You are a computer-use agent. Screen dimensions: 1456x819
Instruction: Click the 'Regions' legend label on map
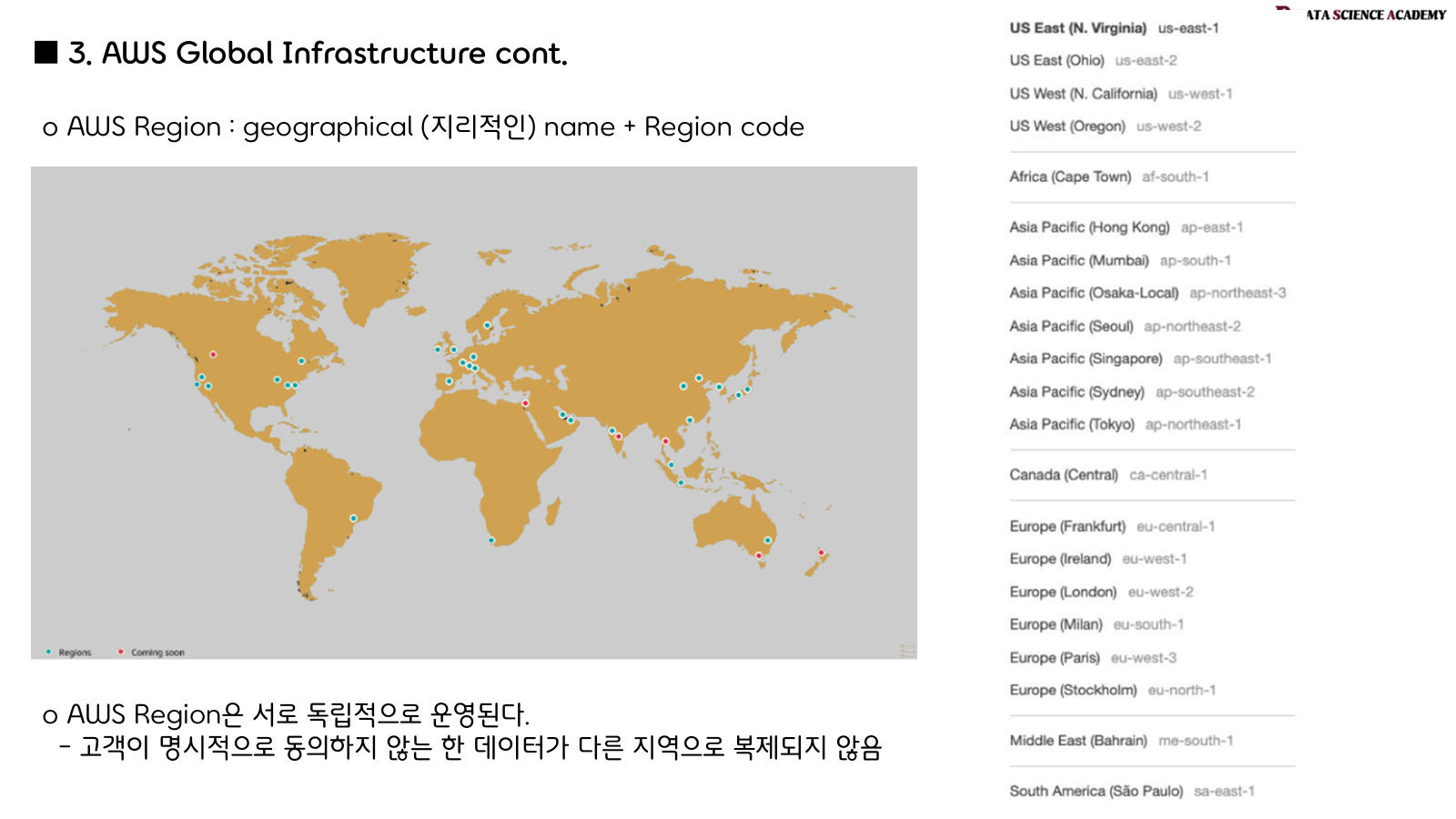[x=75, y=652]
